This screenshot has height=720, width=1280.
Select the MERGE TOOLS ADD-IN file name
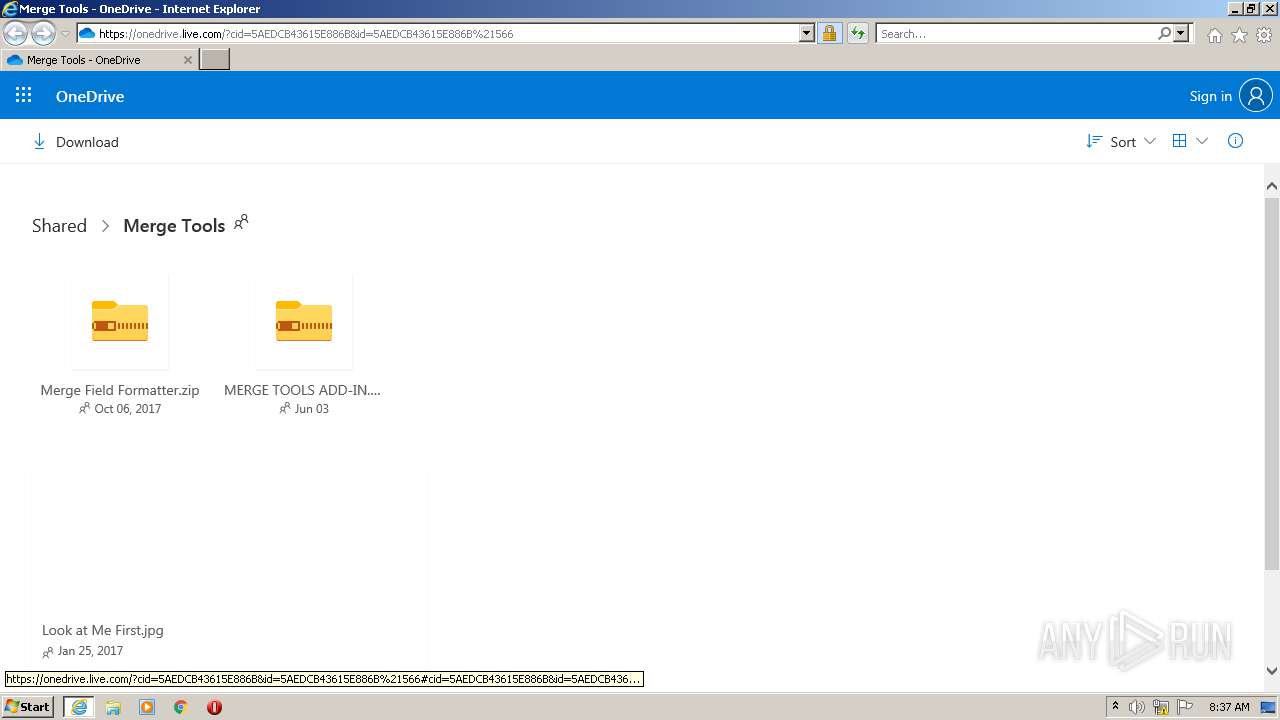coord(302,390)
